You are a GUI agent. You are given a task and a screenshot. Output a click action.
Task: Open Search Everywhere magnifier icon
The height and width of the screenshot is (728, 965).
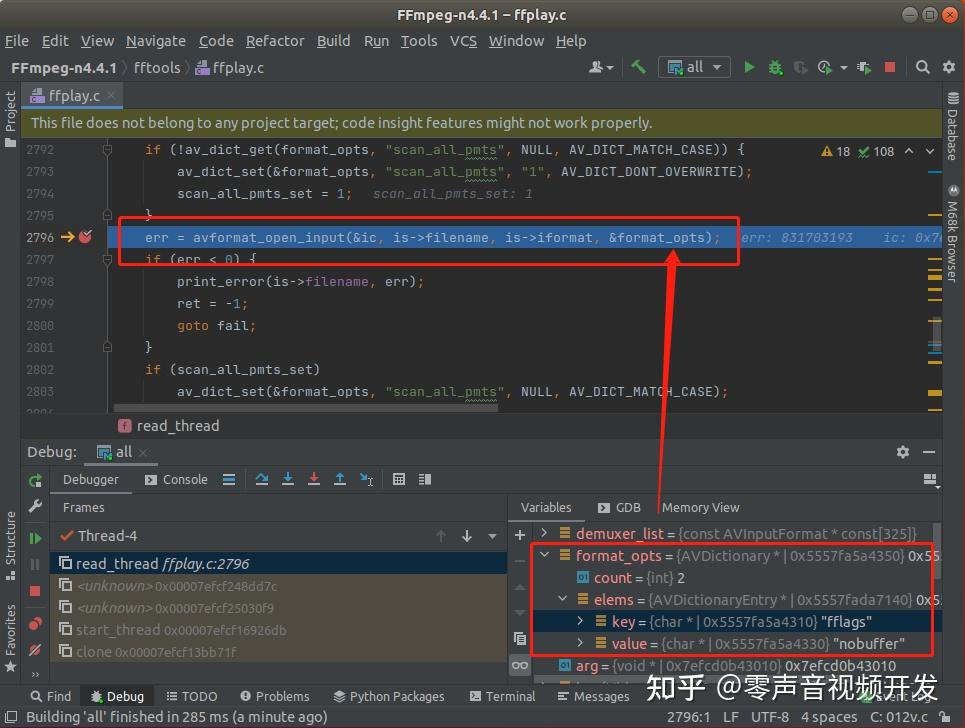(x=922, y=67)
